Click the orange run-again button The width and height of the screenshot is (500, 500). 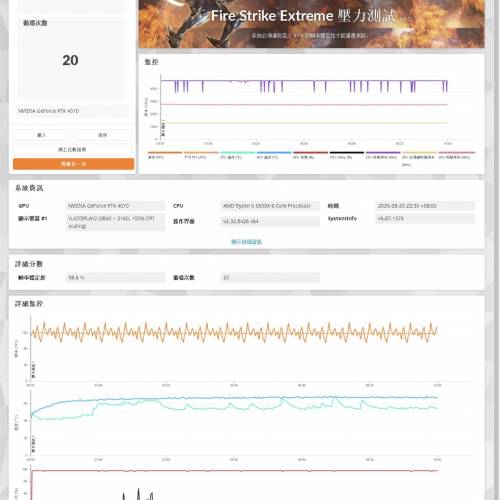74,164
